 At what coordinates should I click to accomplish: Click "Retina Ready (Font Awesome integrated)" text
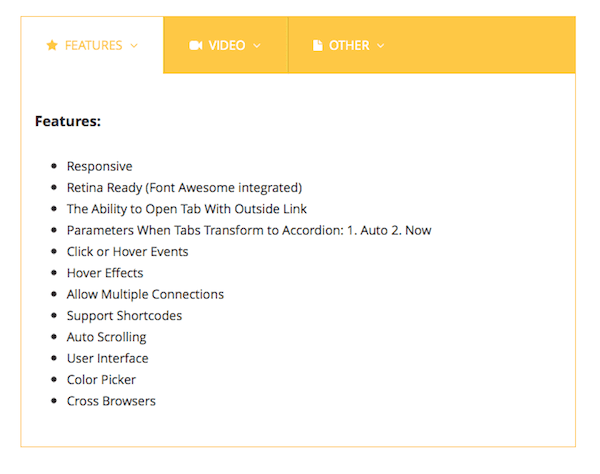click(184, 187)
